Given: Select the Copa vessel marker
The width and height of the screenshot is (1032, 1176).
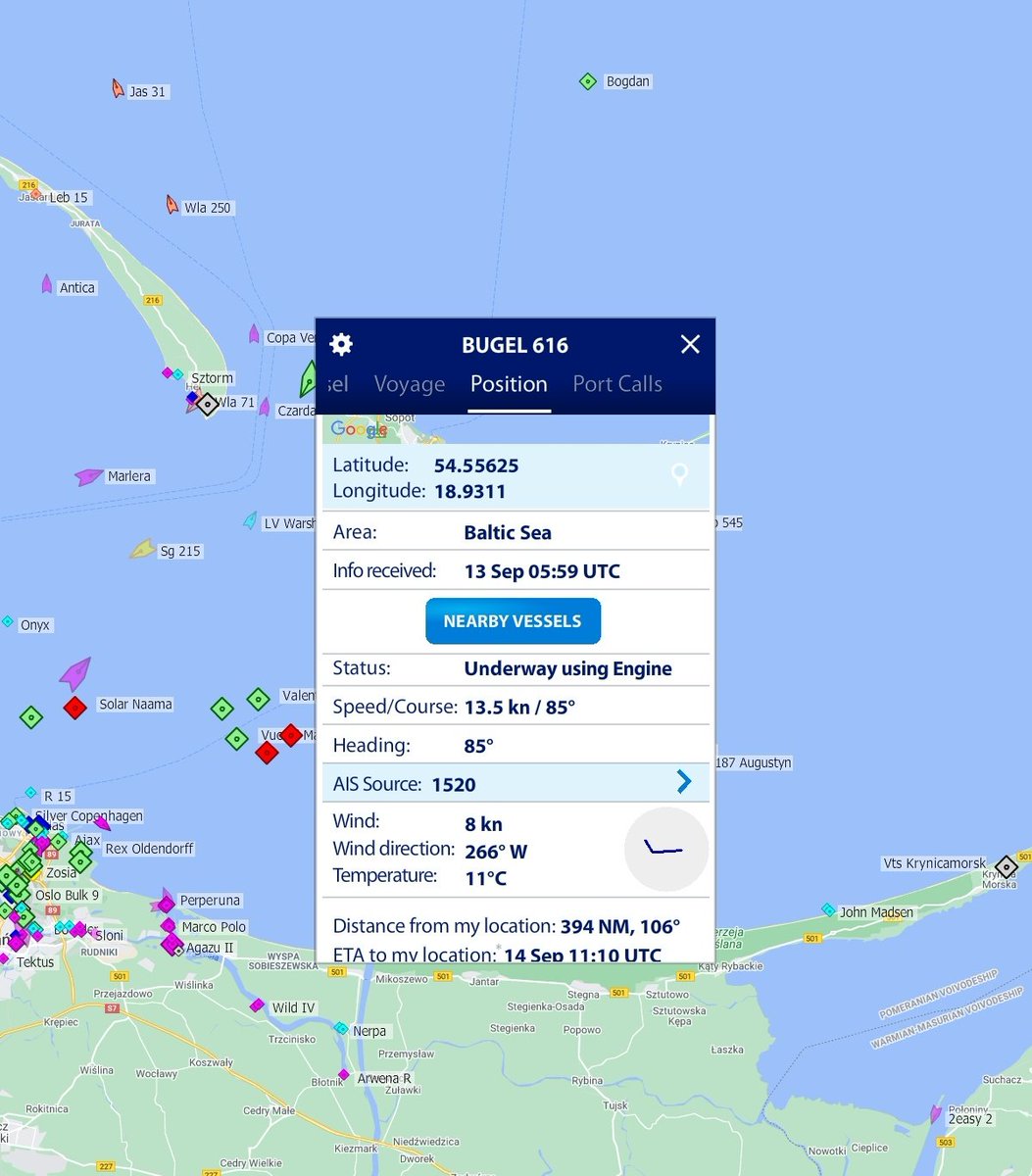Looking at the screenshot, I should click(x=254, y=334).
